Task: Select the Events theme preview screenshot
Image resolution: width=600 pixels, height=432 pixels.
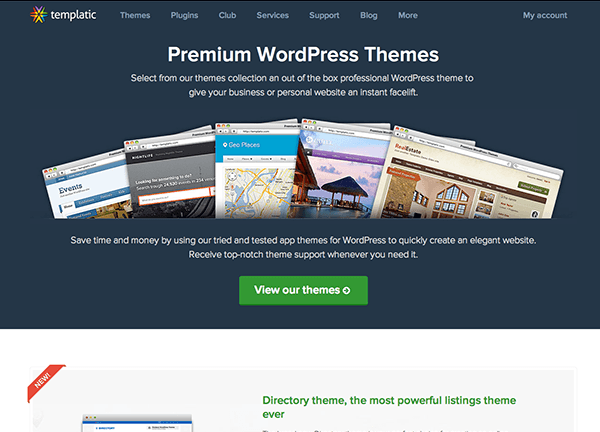Action: coord(85,190)
